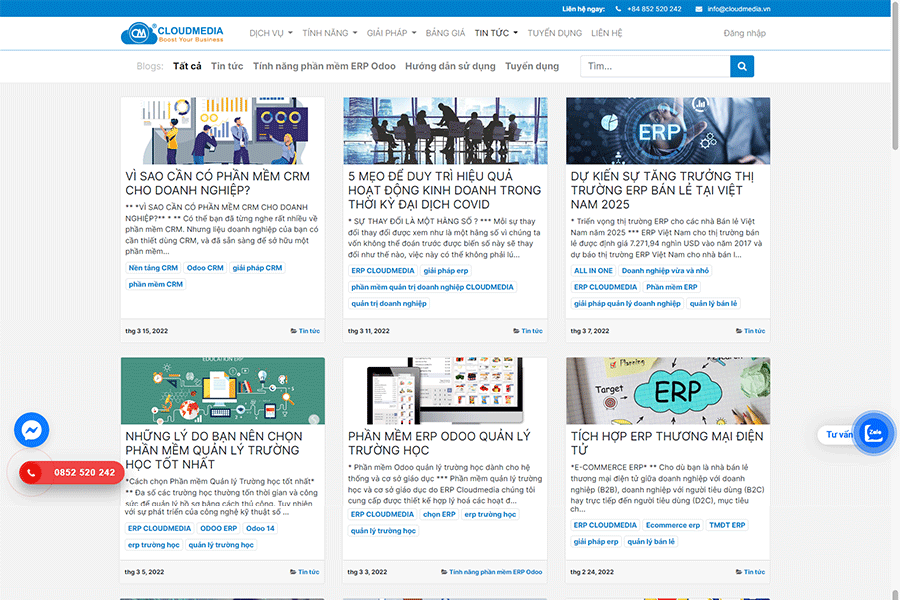Expand the TÍNH NĂNG dropdown menu

(x=329, y=33)
